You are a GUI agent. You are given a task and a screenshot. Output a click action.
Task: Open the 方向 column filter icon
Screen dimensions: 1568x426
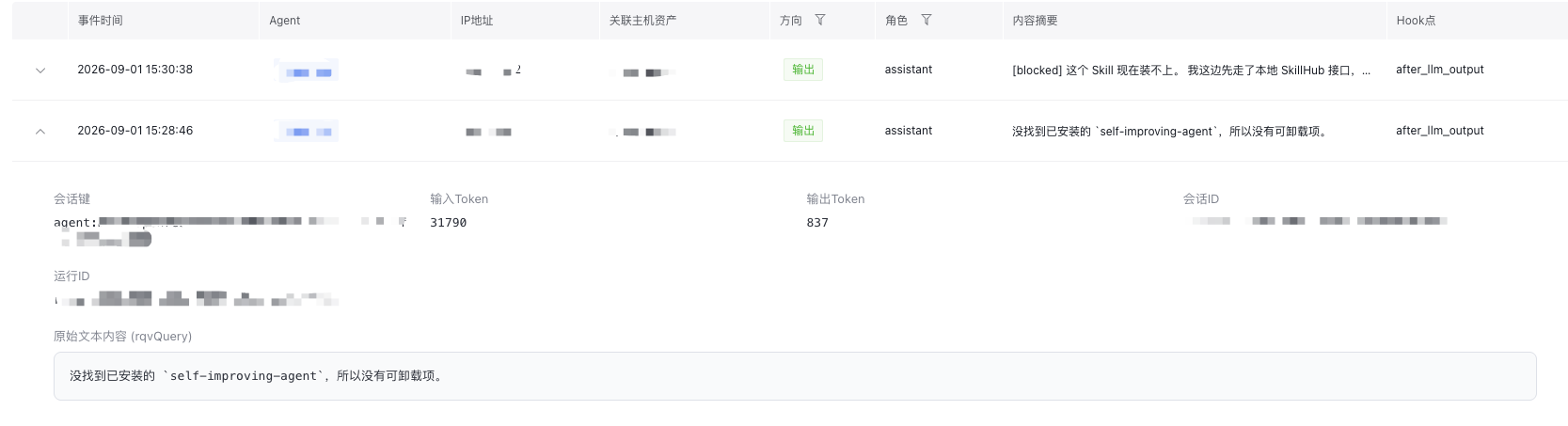pos(820,20)
